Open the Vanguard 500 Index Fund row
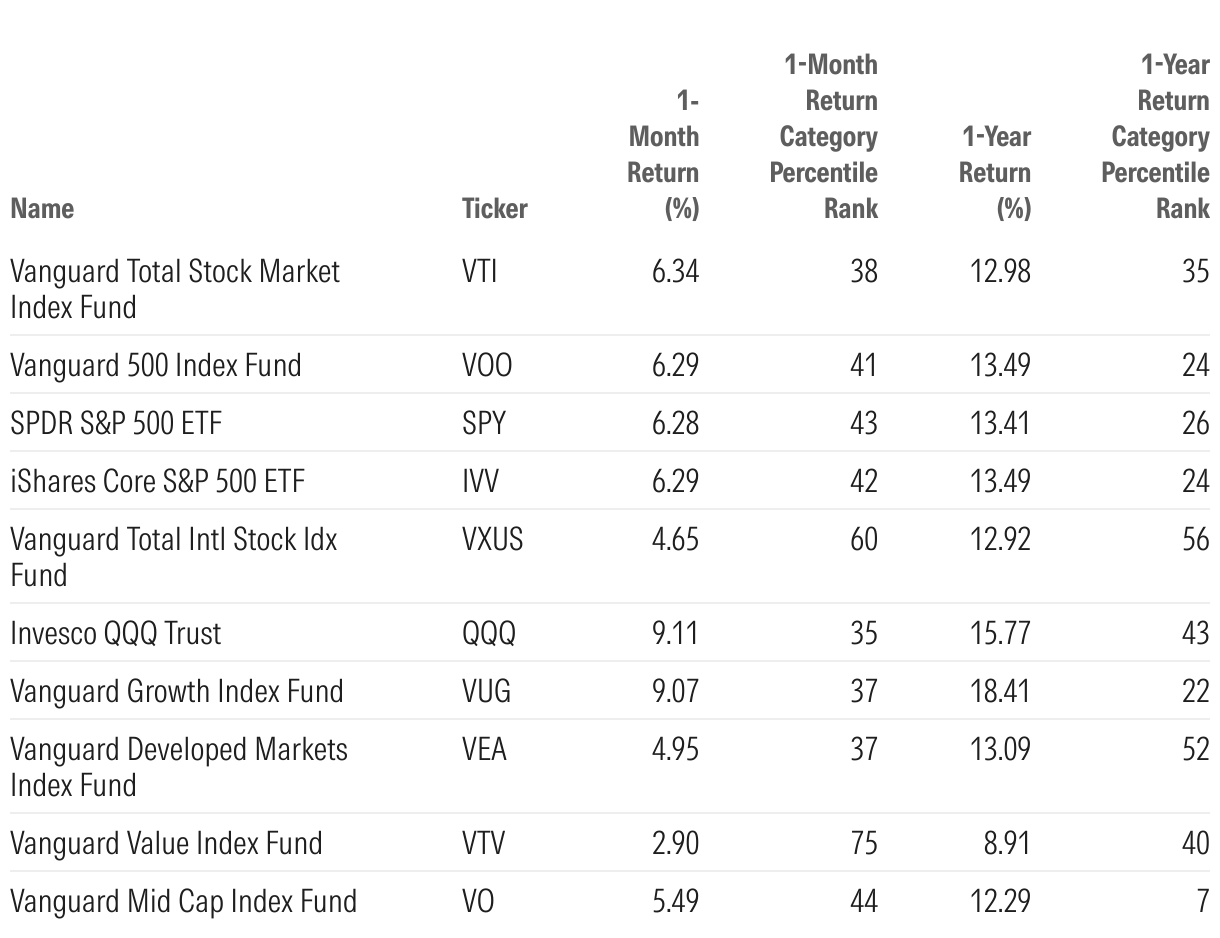The image size is (1220, 938). point(155,364)
